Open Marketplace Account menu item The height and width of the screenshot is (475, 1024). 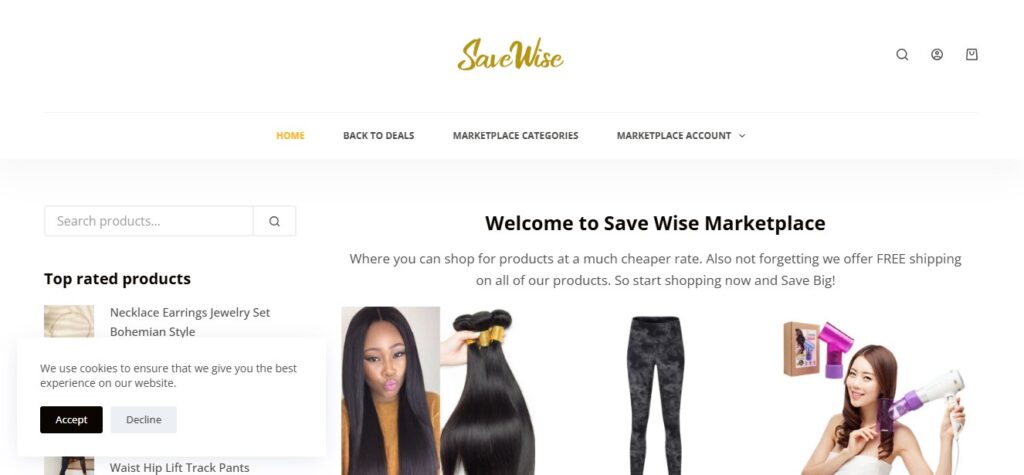[x=673, y=136]
